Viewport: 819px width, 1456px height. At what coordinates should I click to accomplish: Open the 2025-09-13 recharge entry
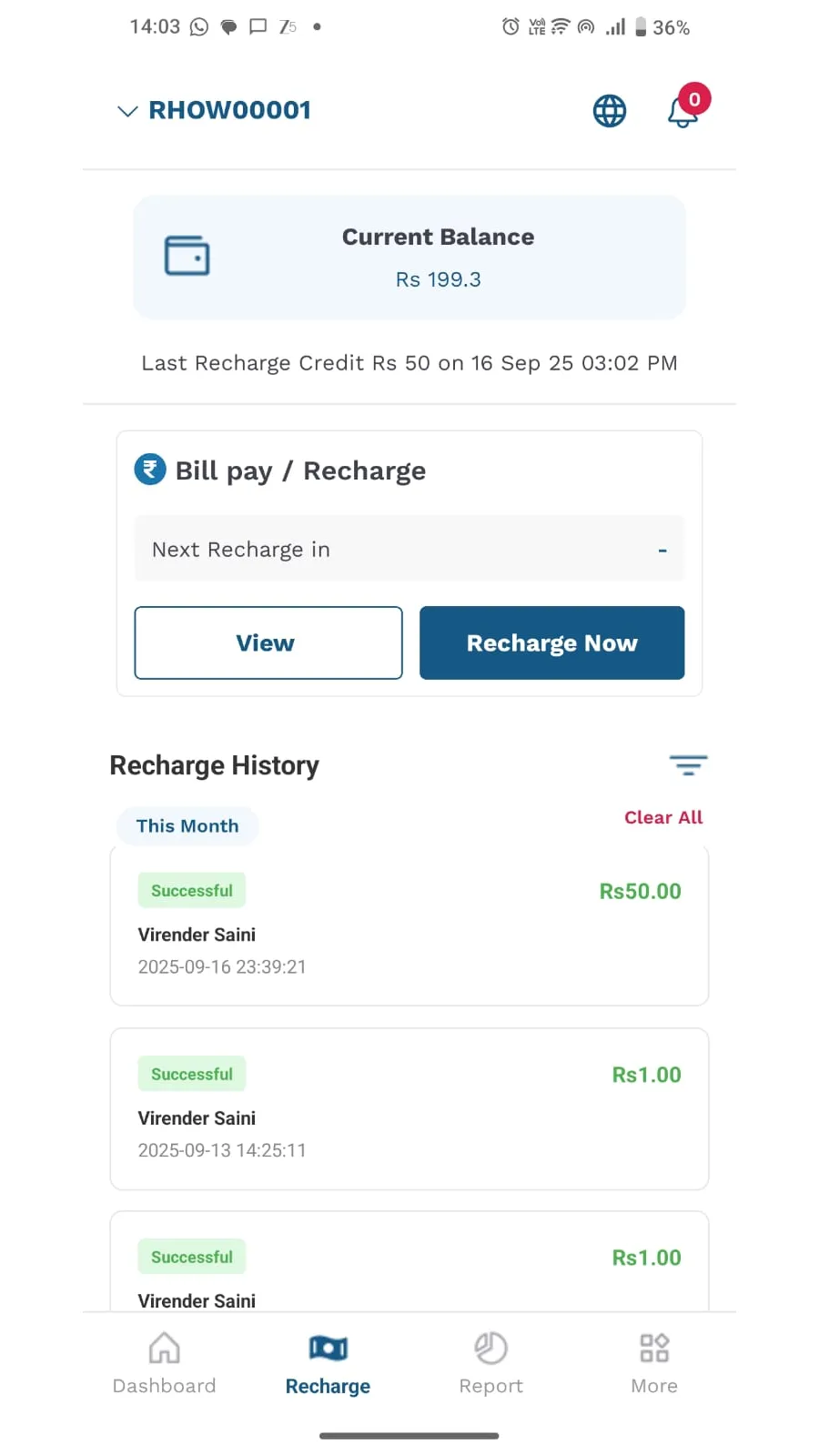(409, 1109)
